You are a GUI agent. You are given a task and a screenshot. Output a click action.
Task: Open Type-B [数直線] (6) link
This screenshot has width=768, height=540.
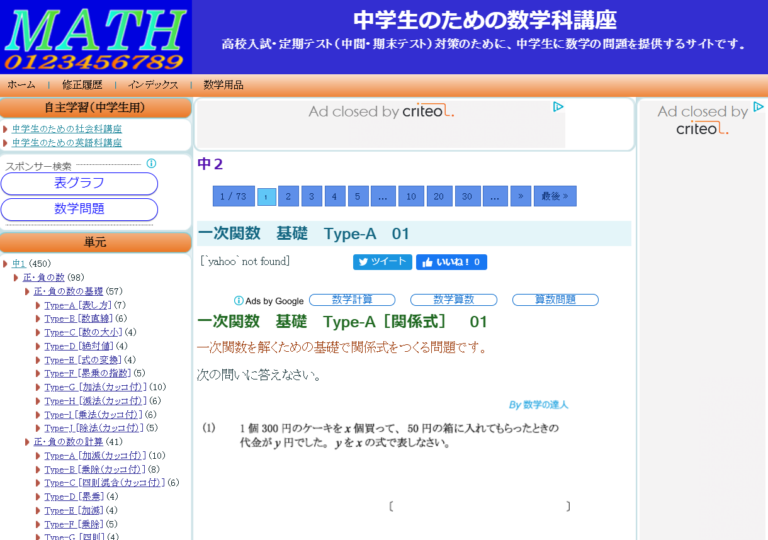78,319
